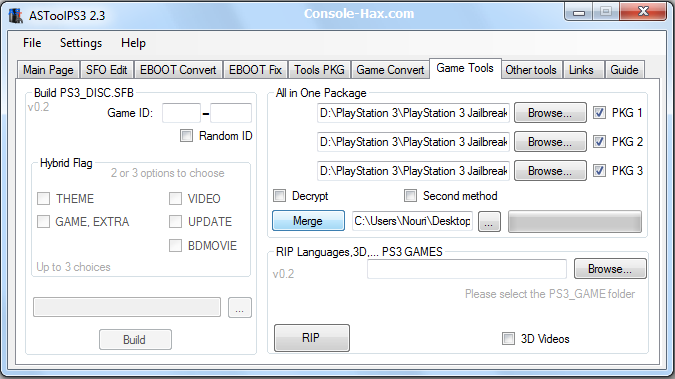Screen dimensions: 675x379
Task: Click the Build output path field
Action: pos(127,307)
